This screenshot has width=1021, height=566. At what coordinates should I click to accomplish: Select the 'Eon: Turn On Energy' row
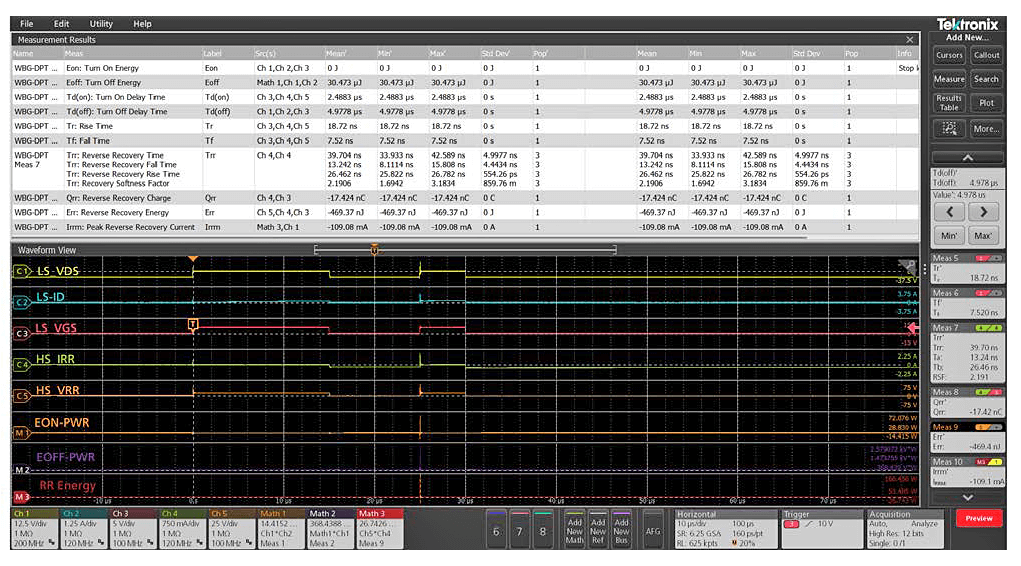click(465, 68)
